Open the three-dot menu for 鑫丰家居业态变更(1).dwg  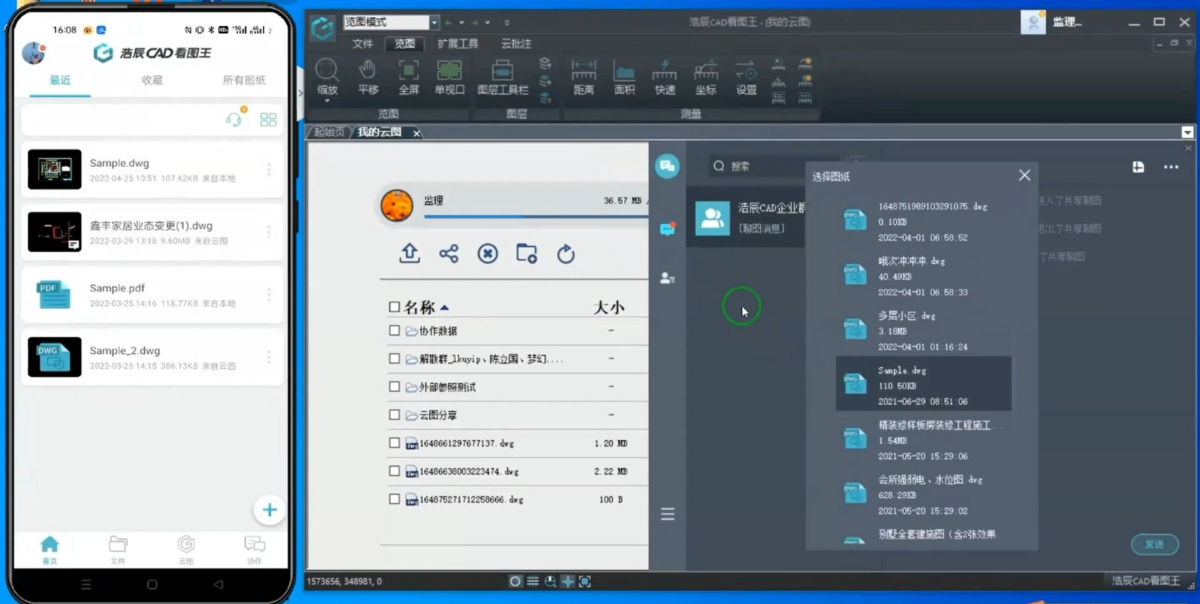pos(268,232)
